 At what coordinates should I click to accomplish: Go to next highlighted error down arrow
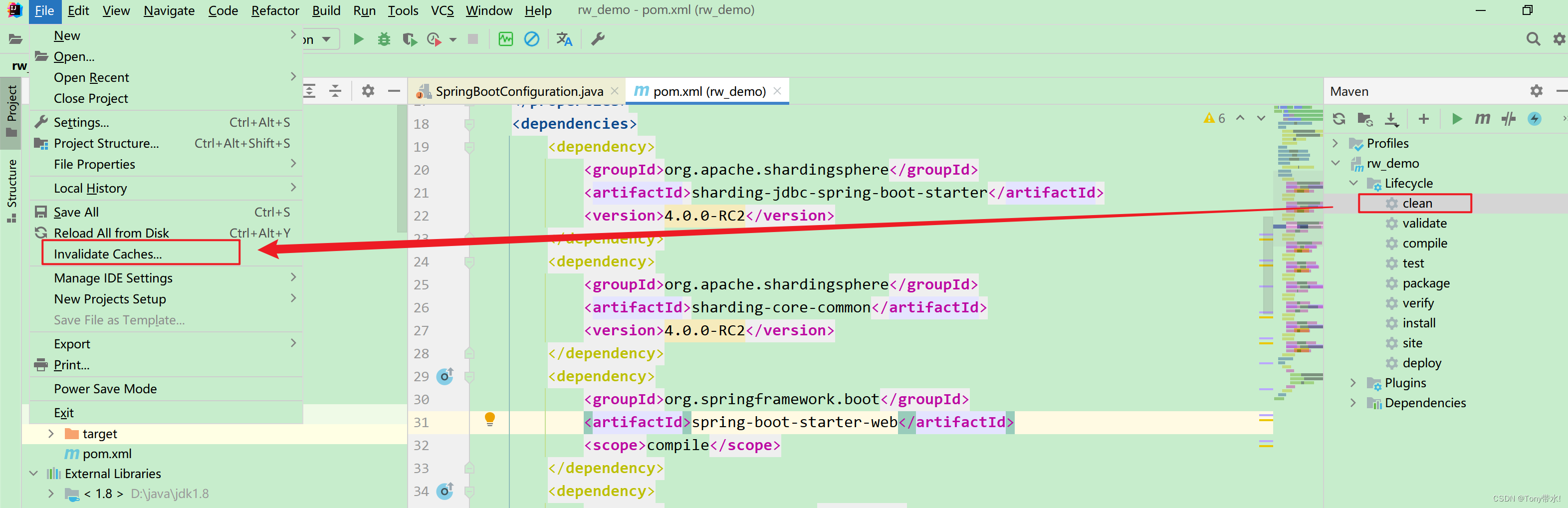coord(1261,118)
